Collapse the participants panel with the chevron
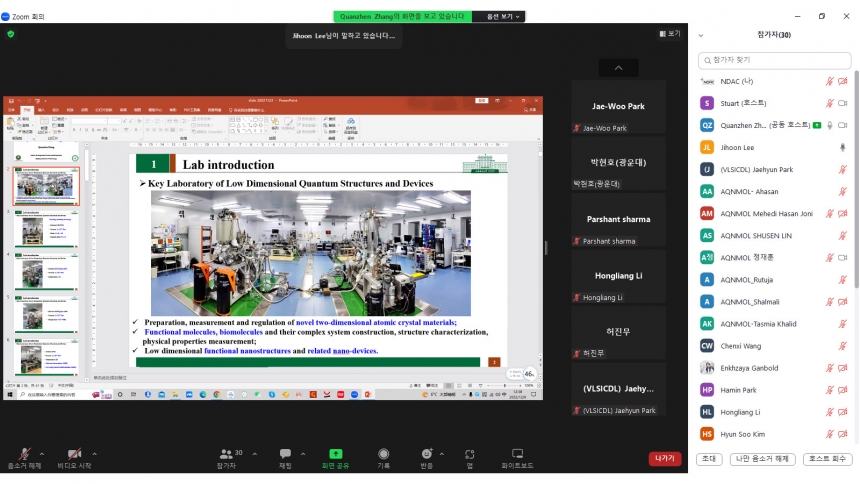Image resolution: width=860 pixels, height=484 pixels. click(x=701, y=35)
